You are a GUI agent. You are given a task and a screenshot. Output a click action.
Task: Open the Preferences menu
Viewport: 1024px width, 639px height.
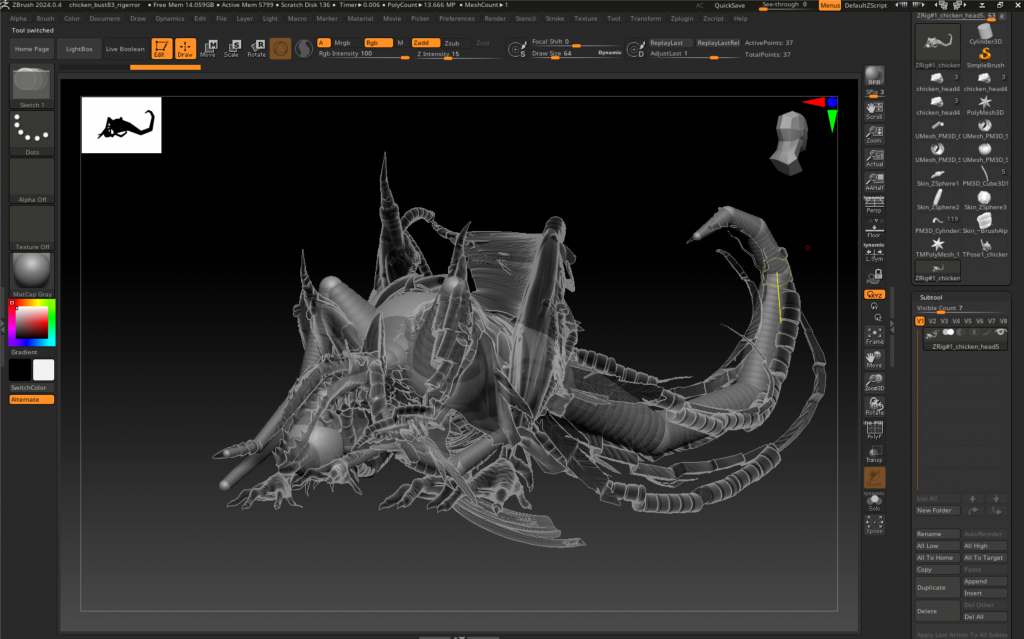tap(456, 18)
